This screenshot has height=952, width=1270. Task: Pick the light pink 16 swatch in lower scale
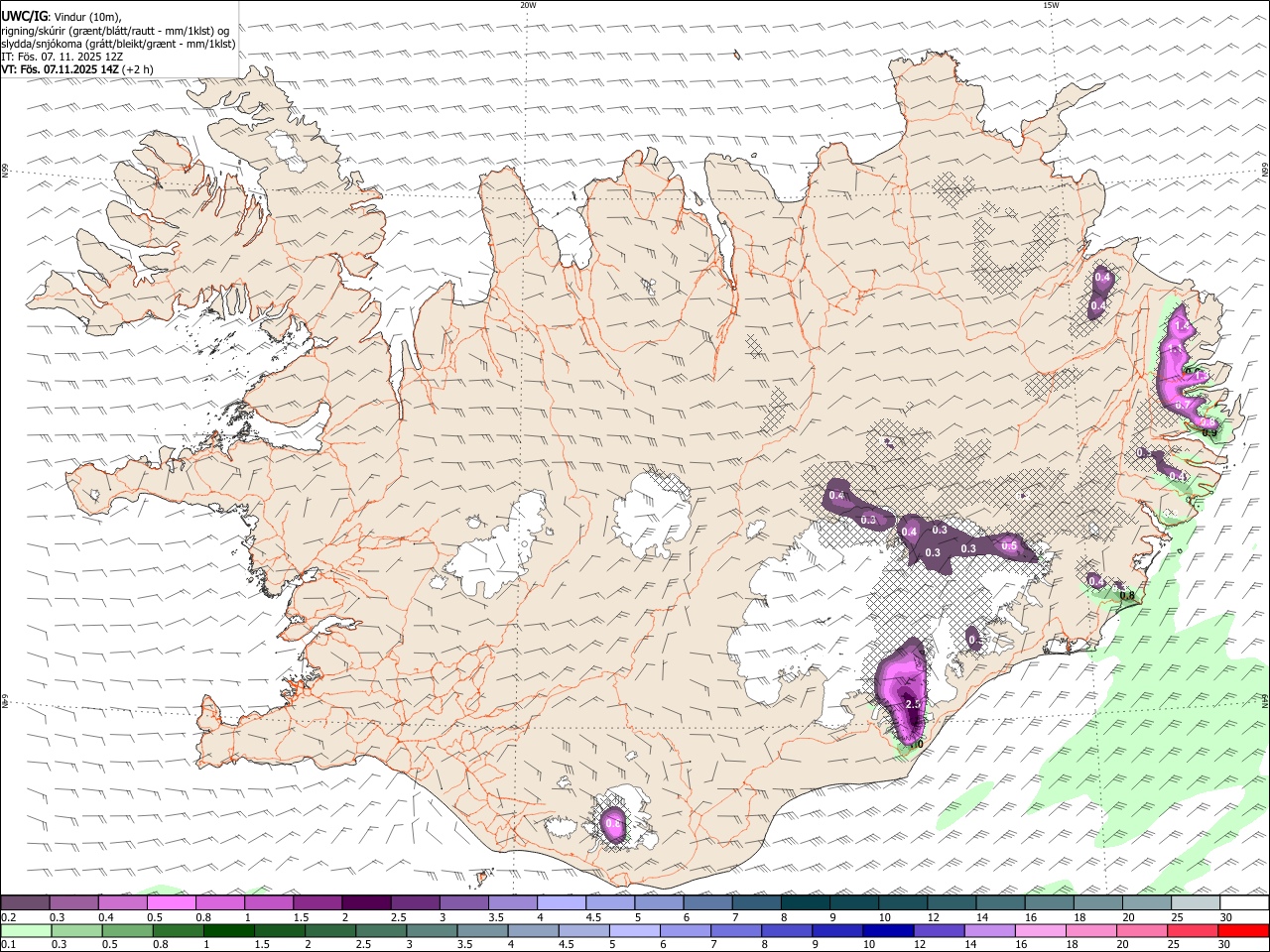pyautogui.click(x=1040, y=930)
